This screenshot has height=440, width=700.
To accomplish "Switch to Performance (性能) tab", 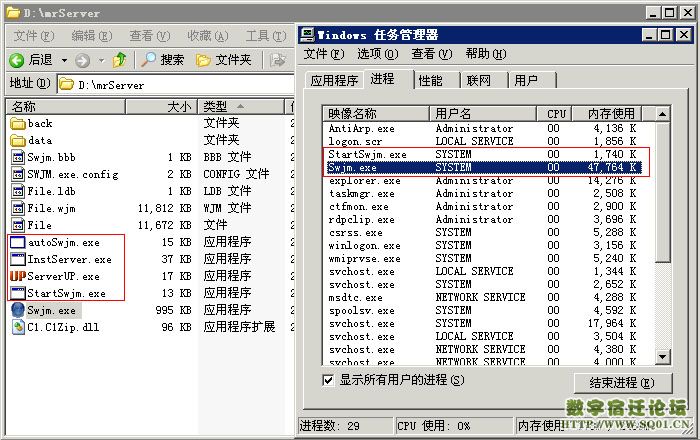I will [x=436, y=80].
